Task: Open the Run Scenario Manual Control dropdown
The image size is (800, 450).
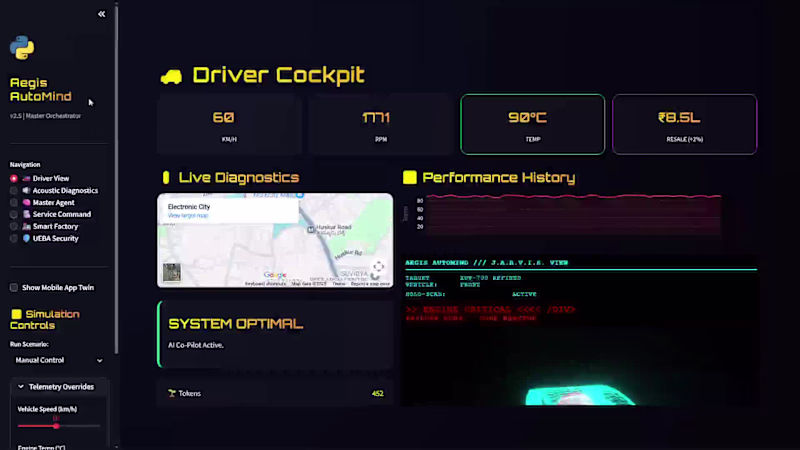Action: [58, 360]
